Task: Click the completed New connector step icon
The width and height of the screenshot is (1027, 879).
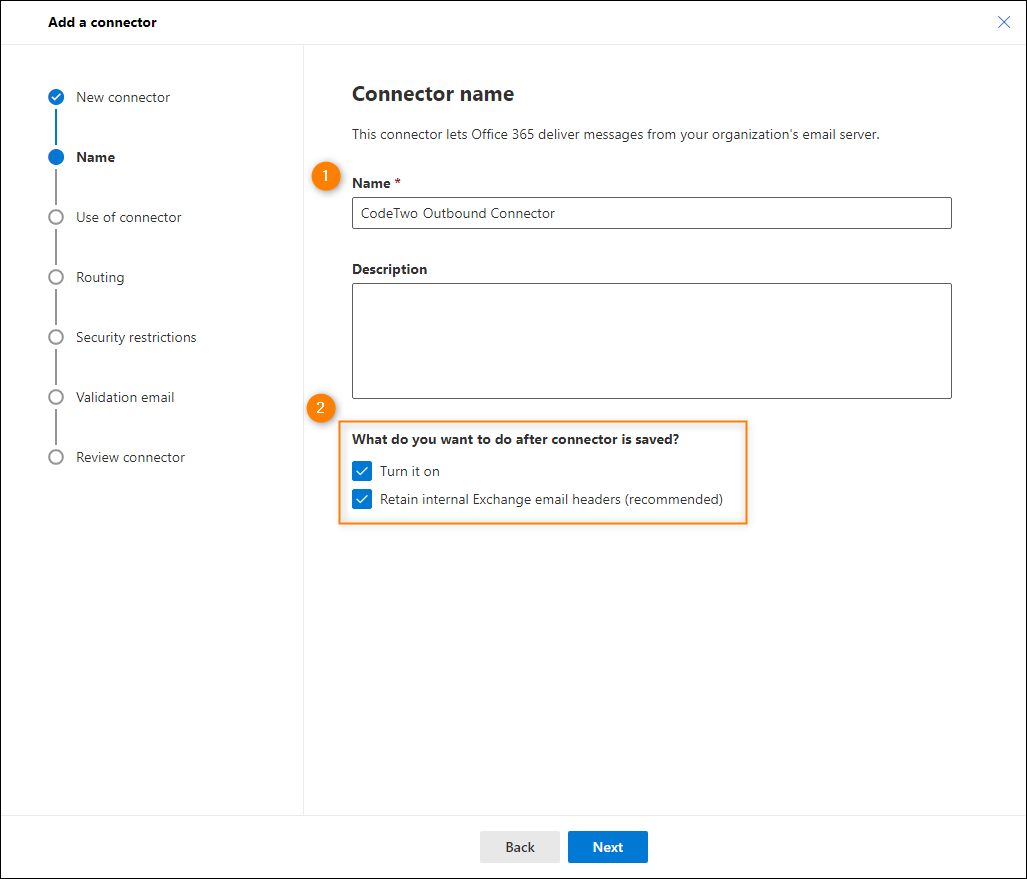Action: point(56,97)
